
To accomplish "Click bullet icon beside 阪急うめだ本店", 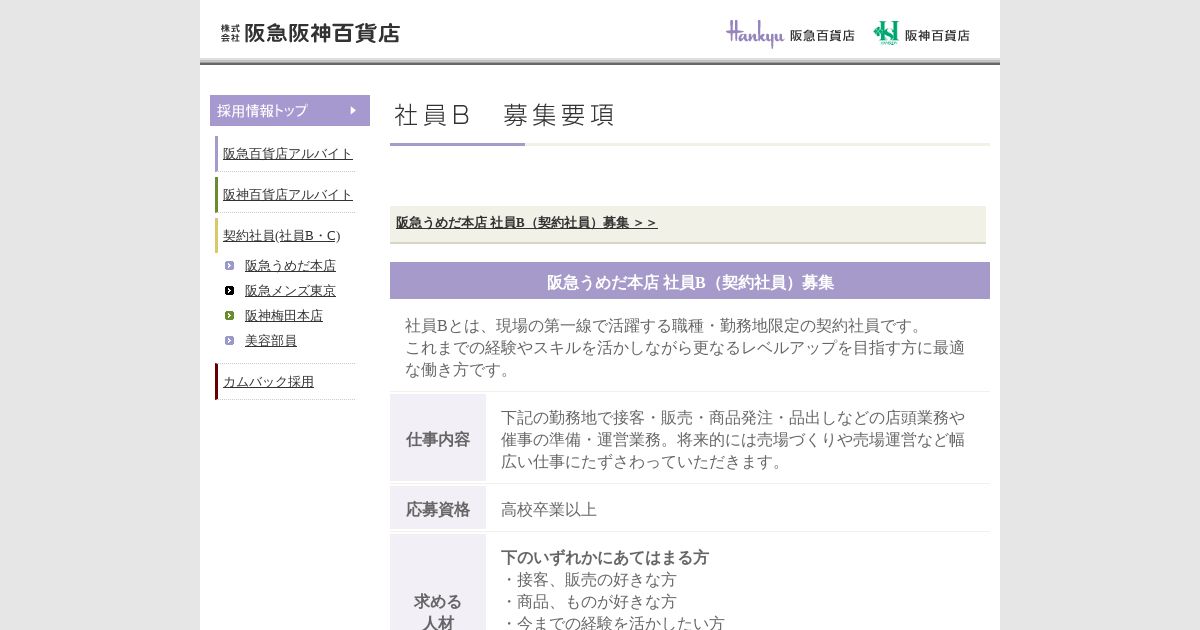I will pos(229,265).
